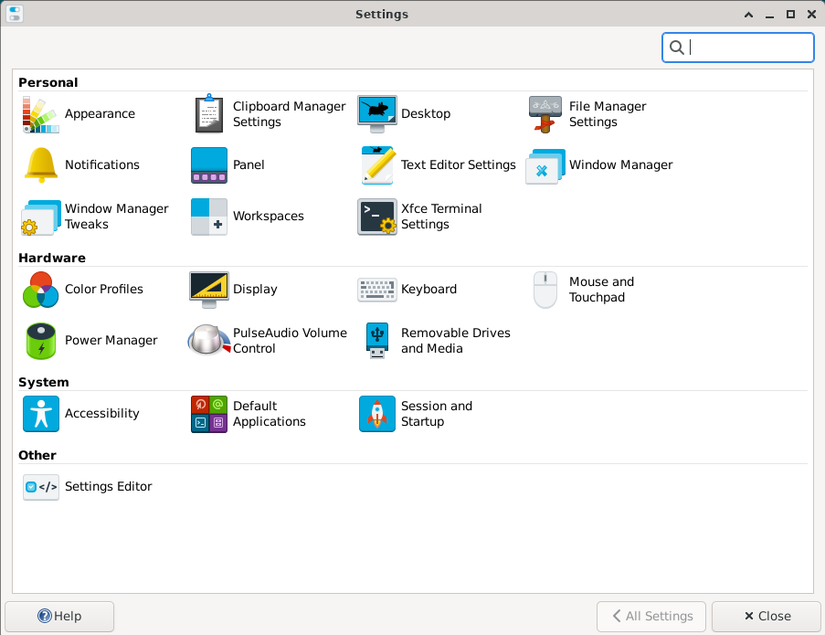825x635 pixels.
Task: Open the Accessibility icon
Action: tap(41, 414)
